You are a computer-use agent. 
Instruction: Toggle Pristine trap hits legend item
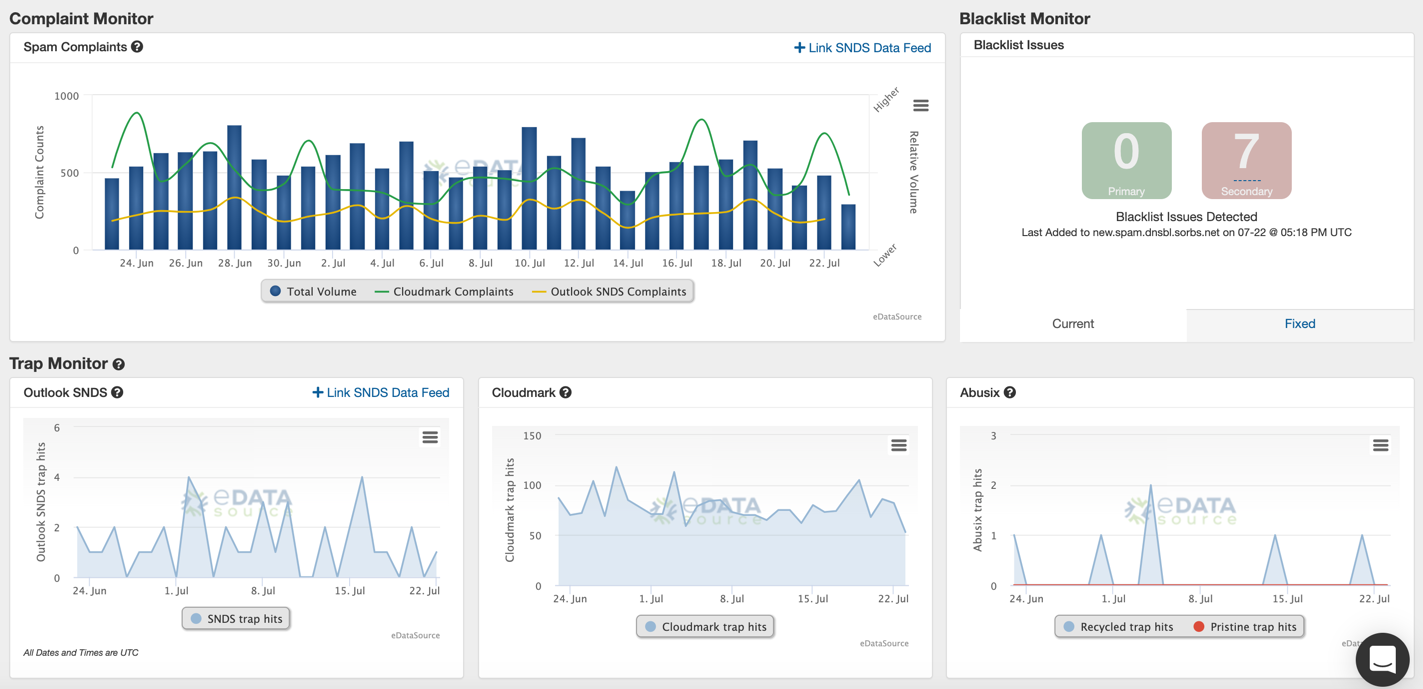coord(1245,627)
